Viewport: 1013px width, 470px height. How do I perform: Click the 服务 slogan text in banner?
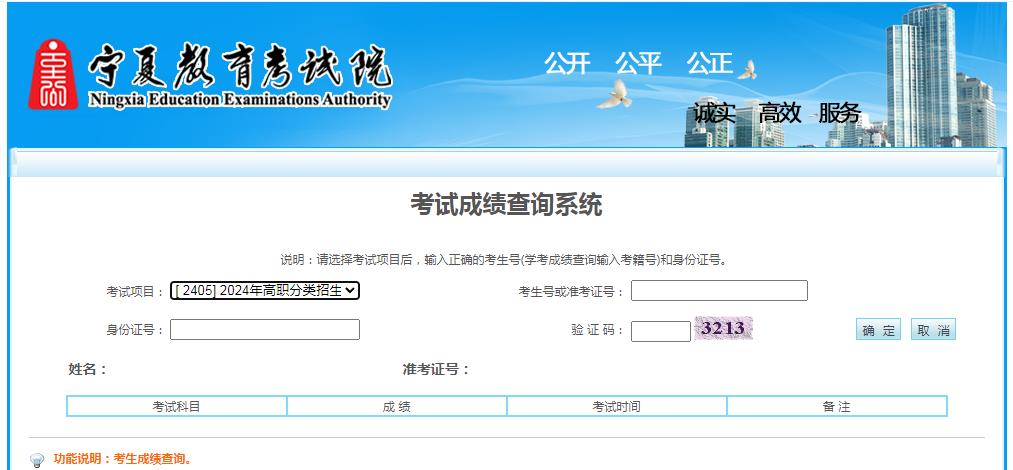tap(840, 113)
